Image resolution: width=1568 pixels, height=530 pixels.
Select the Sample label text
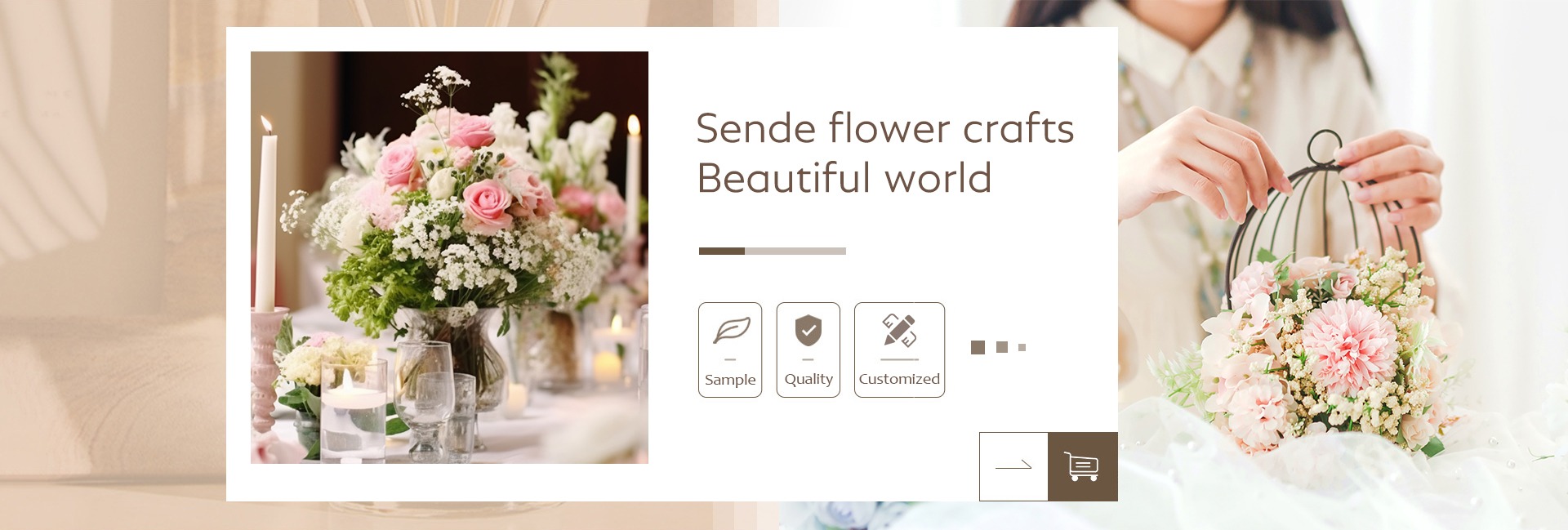[x=730, y=380]
